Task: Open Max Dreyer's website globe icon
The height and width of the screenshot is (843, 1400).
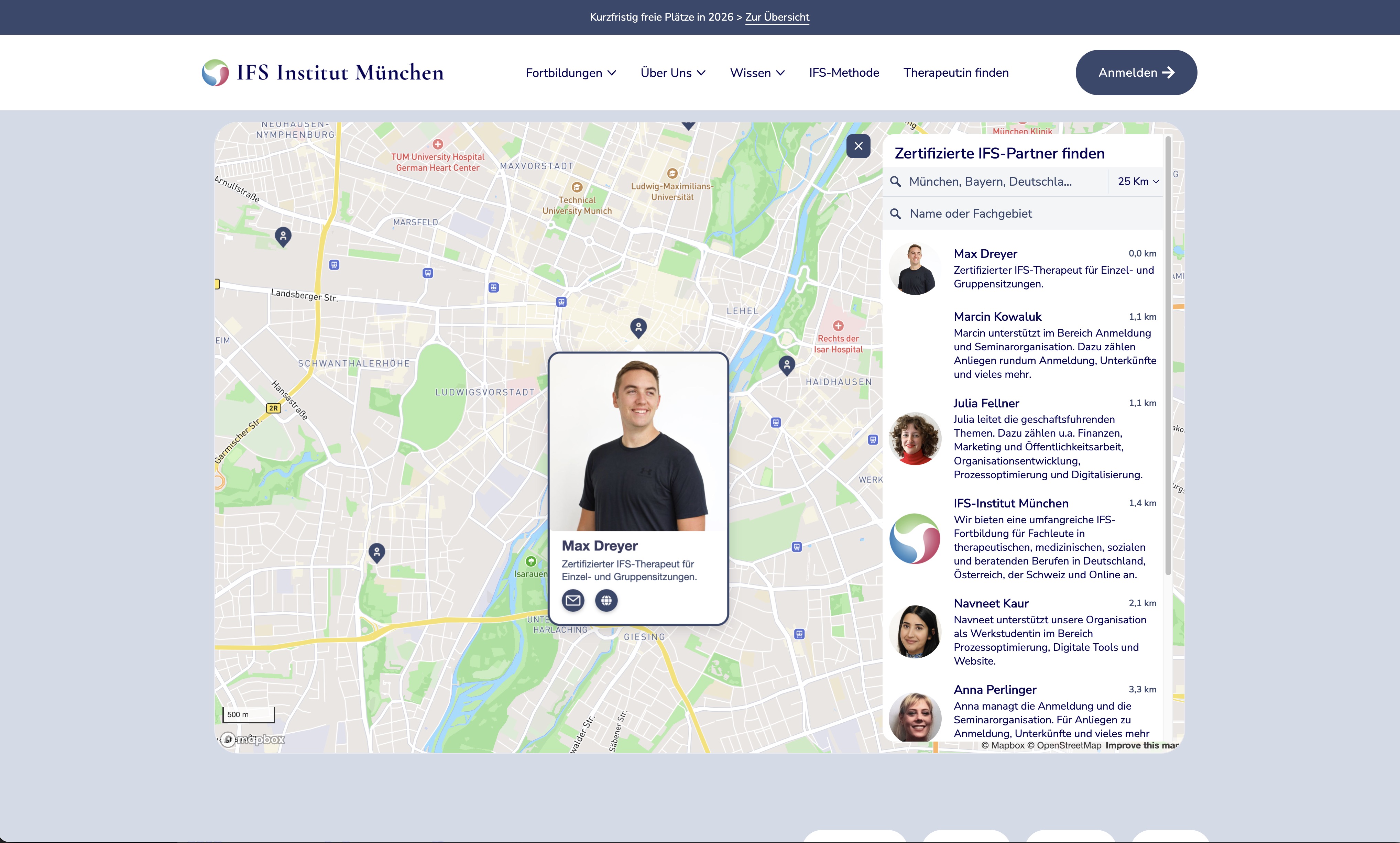Action: coord(606,600)
